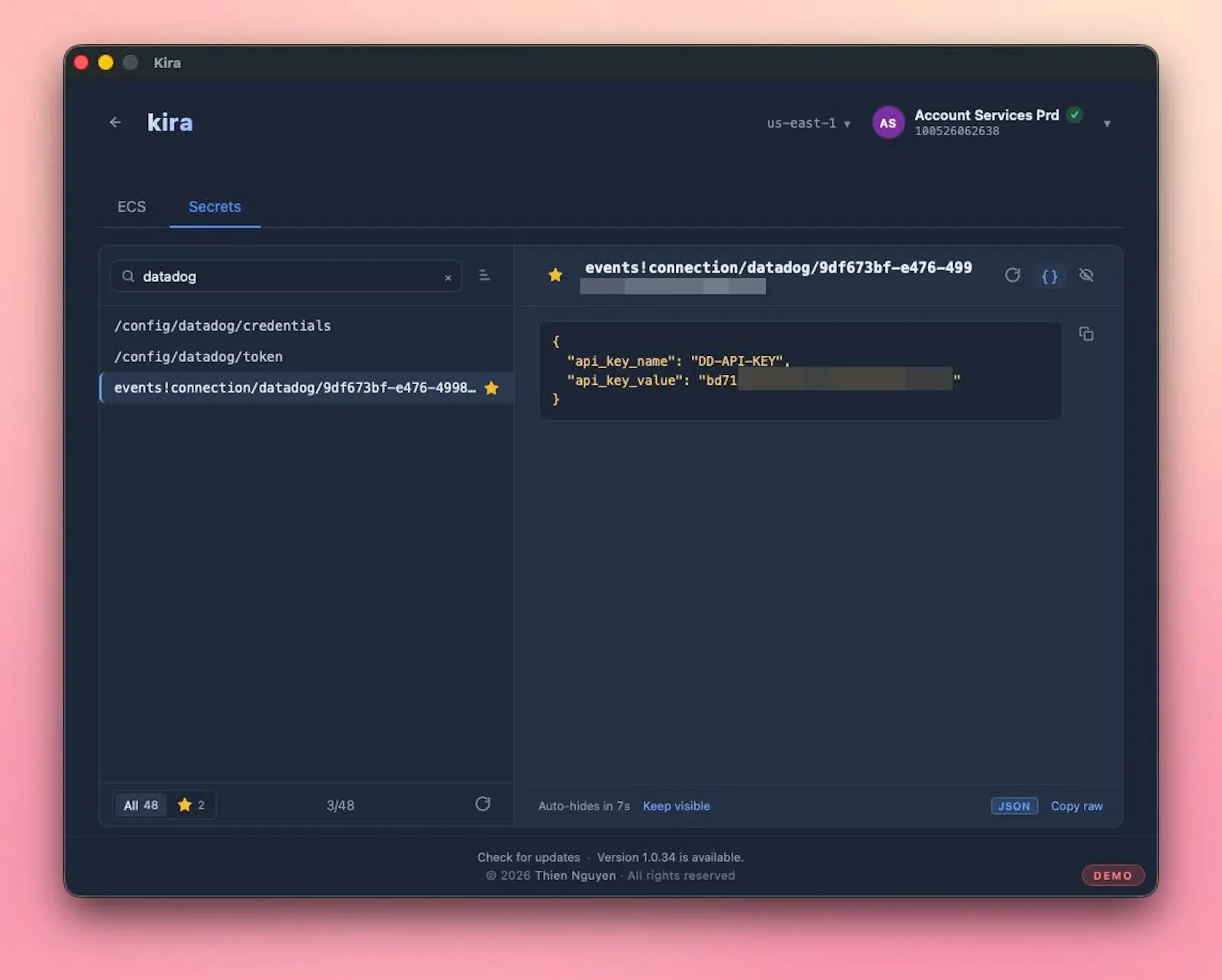Screen dimensions: 1222x980
Task: Refresh the secrets list
Action: (483, 804)
